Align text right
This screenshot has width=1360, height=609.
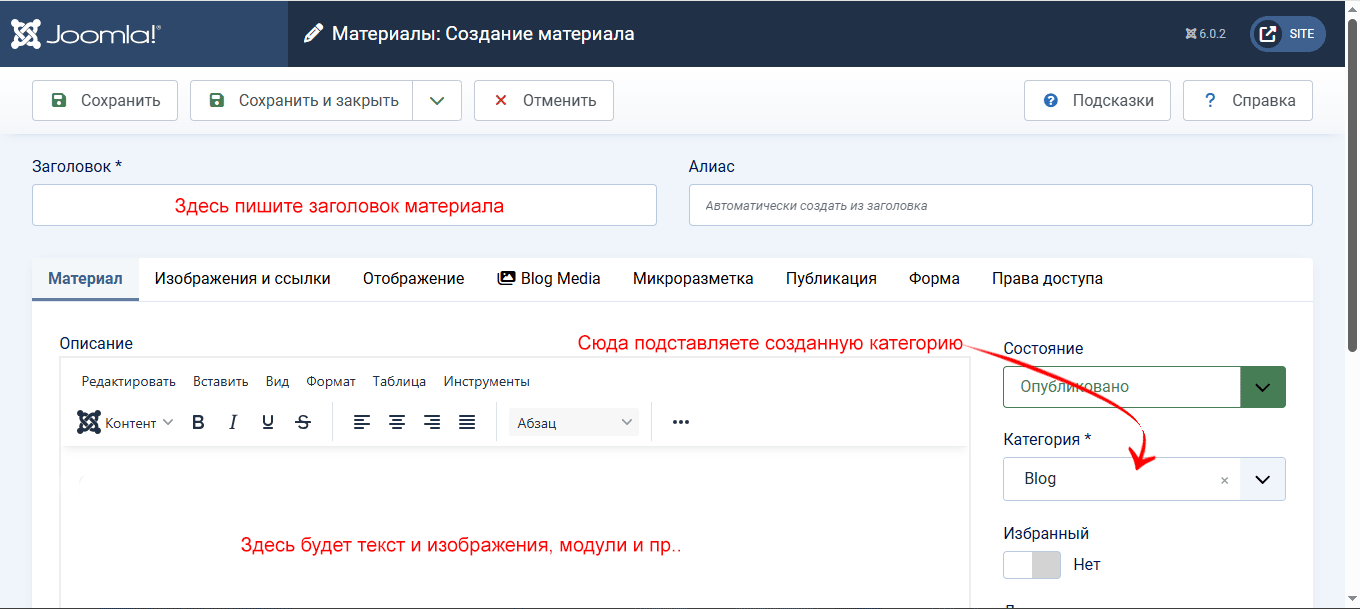coord(432,422)
